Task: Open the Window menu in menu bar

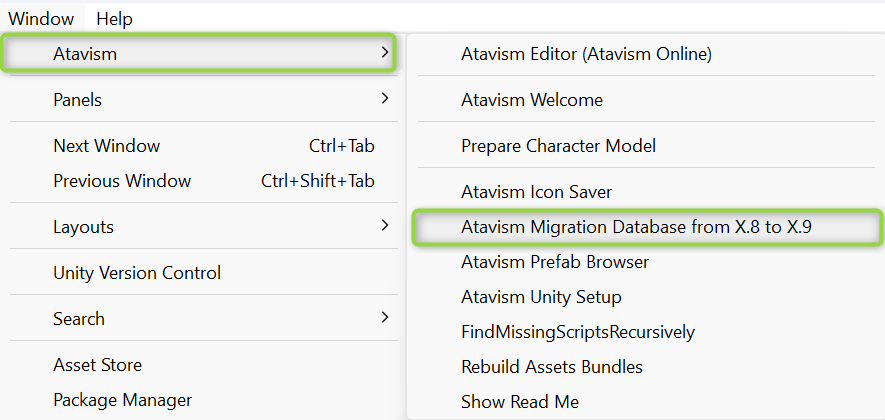Action: (x=41, y=19)
